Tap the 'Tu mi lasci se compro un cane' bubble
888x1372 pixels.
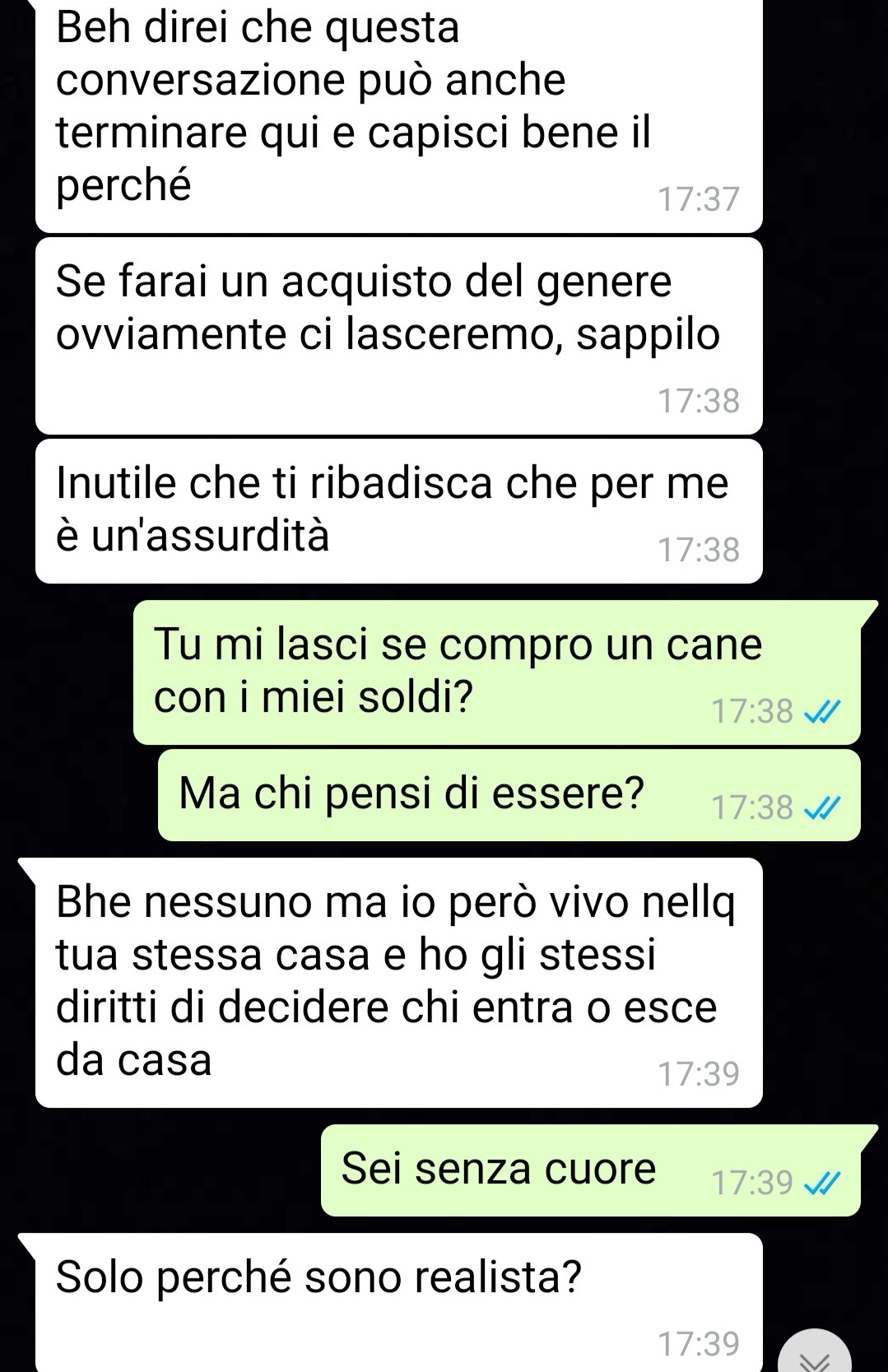(497, 672)
